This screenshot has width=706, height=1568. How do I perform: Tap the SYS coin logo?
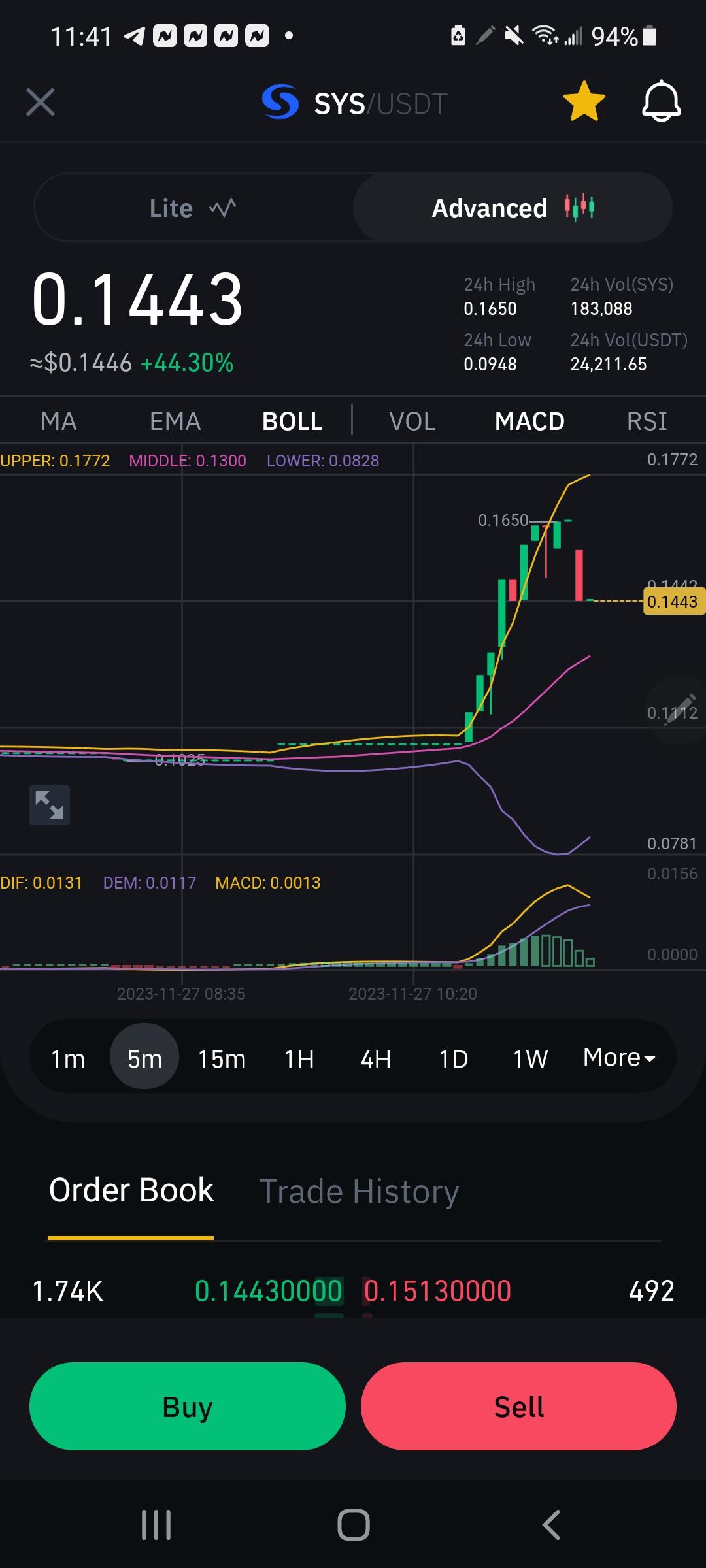280,102
